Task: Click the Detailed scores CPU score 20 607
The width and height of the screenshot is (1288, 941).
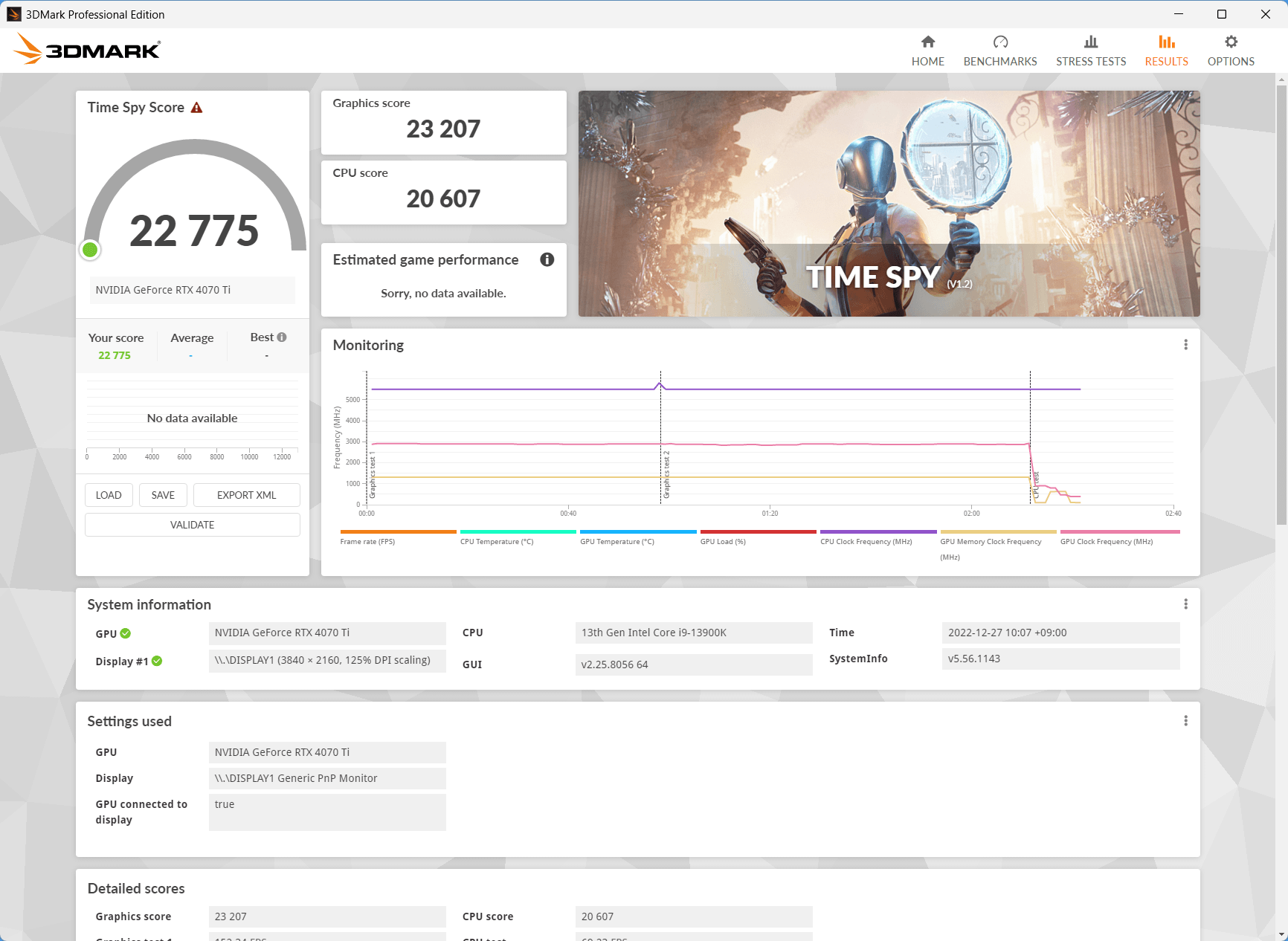Action: 694,916
